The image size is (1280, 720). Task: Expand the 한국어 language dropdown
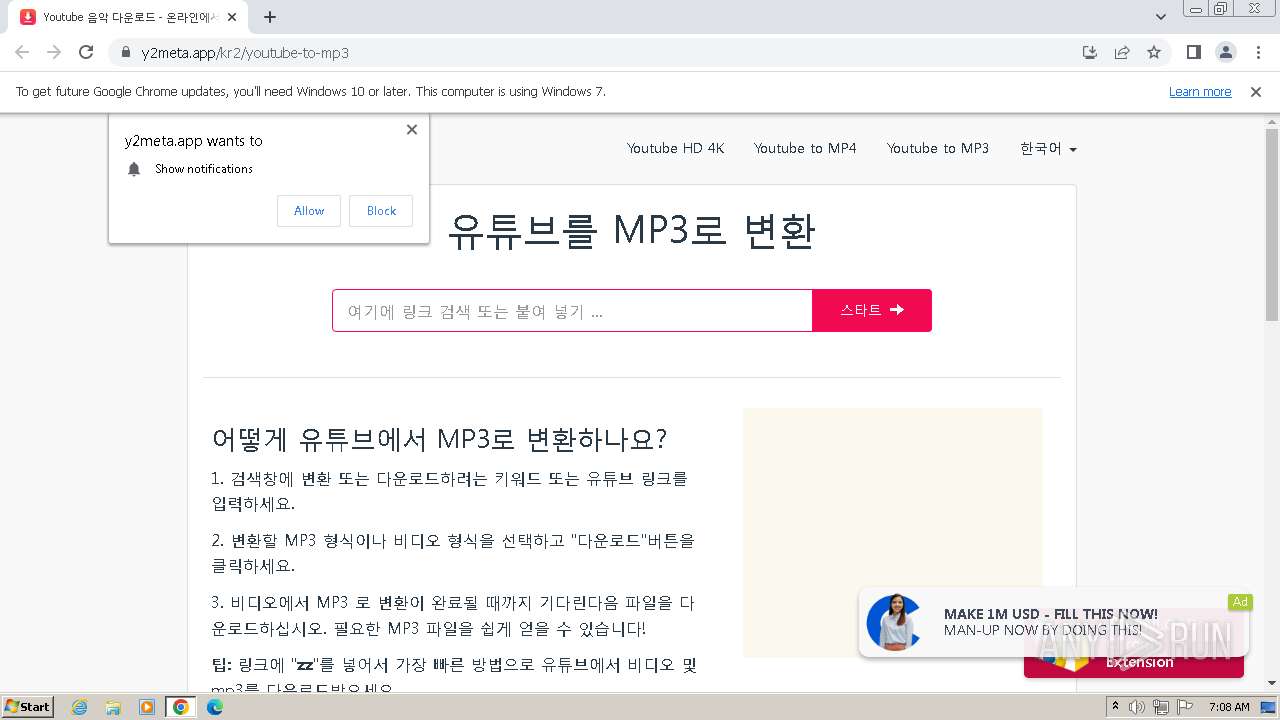[1048, 149]
